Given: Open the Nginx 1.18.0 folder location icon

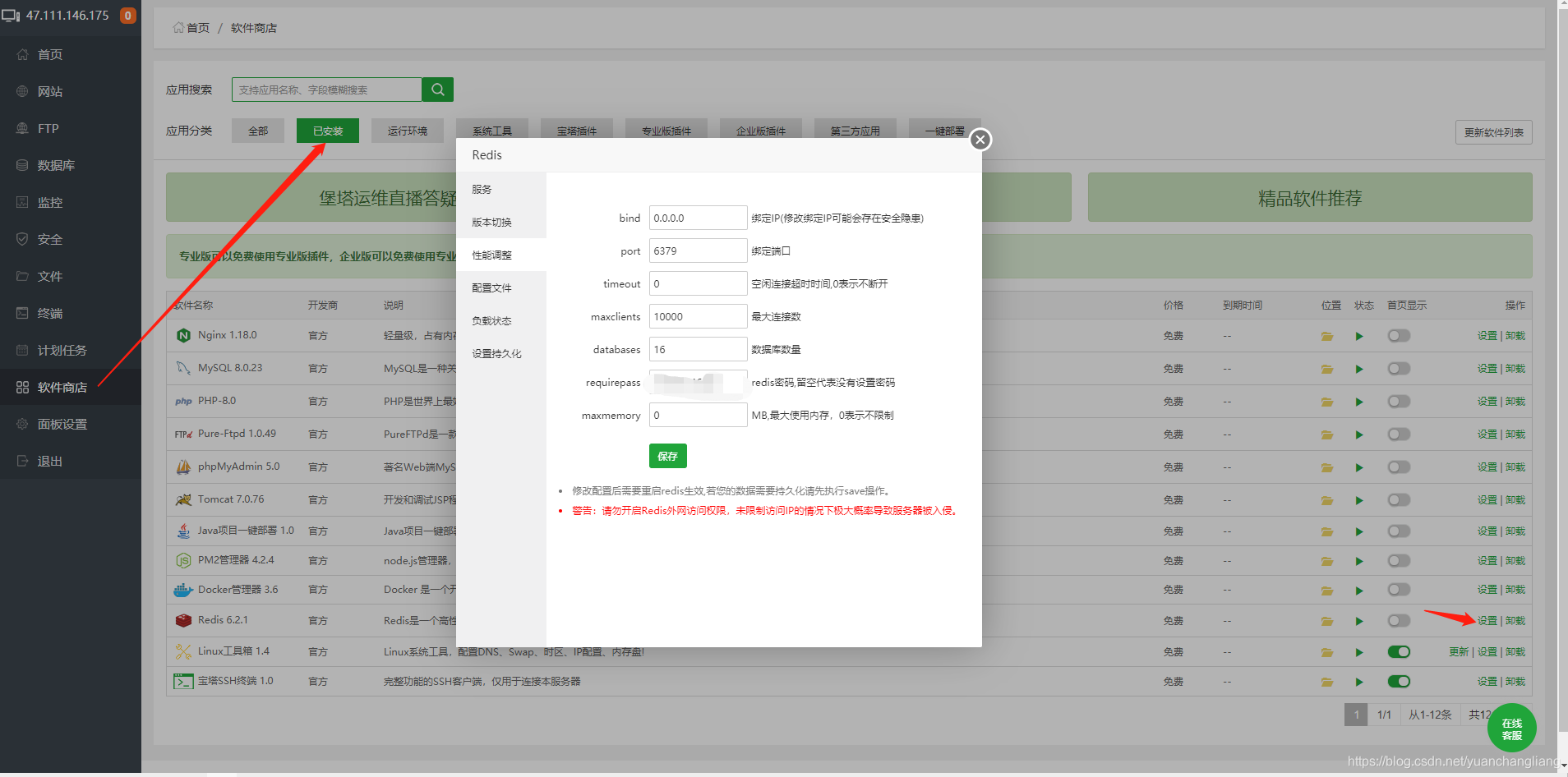Looking at the screenshot, I should 1327,336.
